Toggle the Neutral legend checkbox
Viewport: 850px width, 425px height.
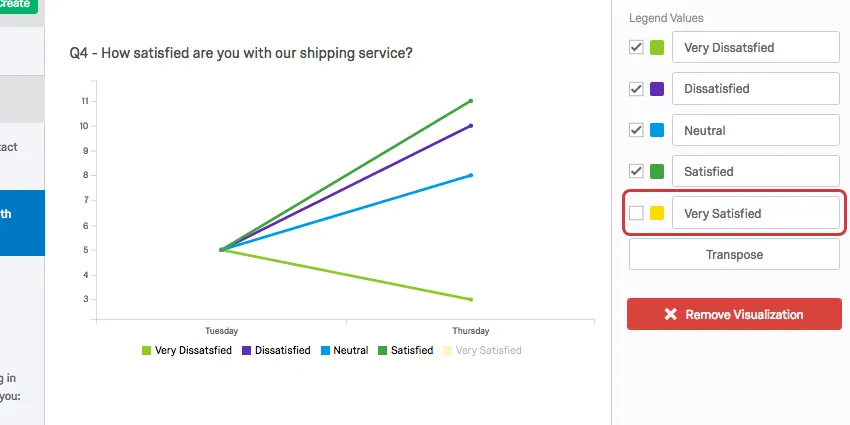636,130
